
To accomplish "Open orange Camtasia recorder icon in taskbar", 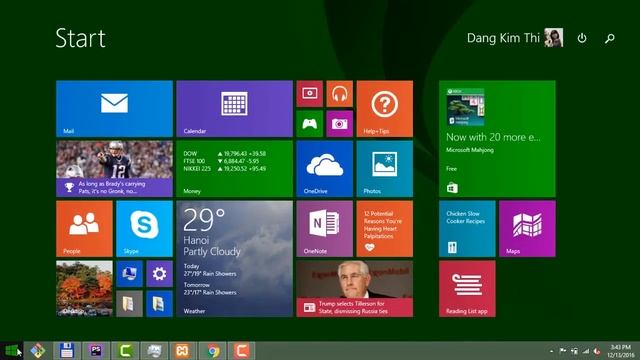I will [241, 351].
